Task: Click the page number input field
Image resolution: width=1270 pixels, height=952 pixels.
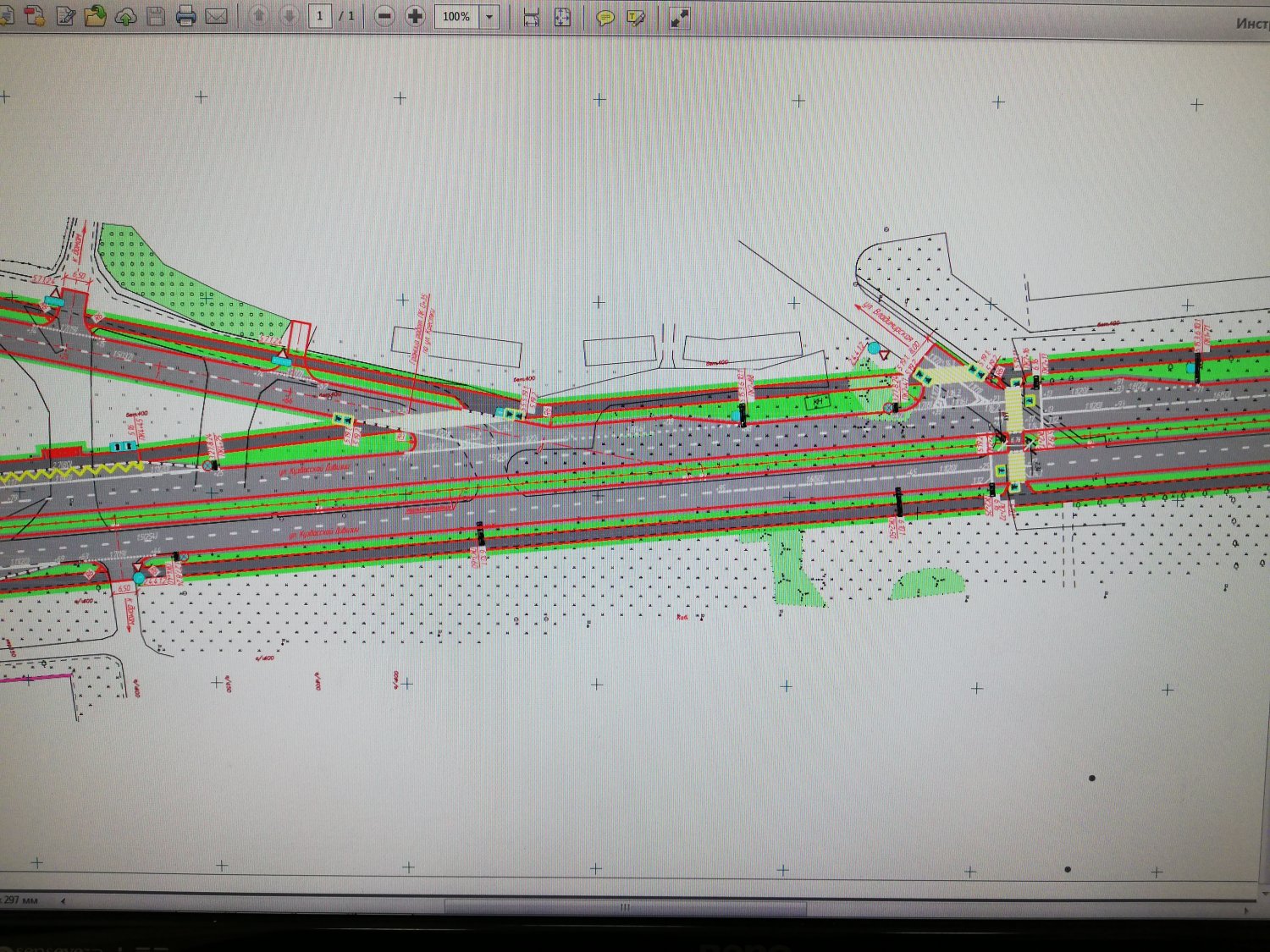Action: click(x=320, y=16)
